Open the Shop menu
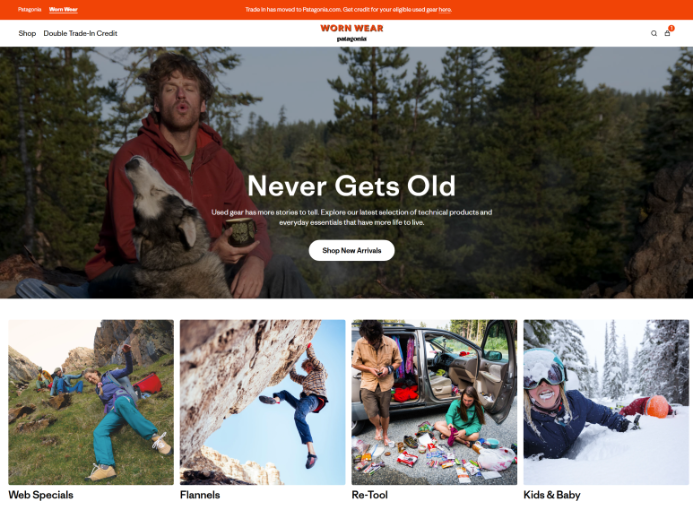This screenshot has width=696, height=518. point(27,33)
